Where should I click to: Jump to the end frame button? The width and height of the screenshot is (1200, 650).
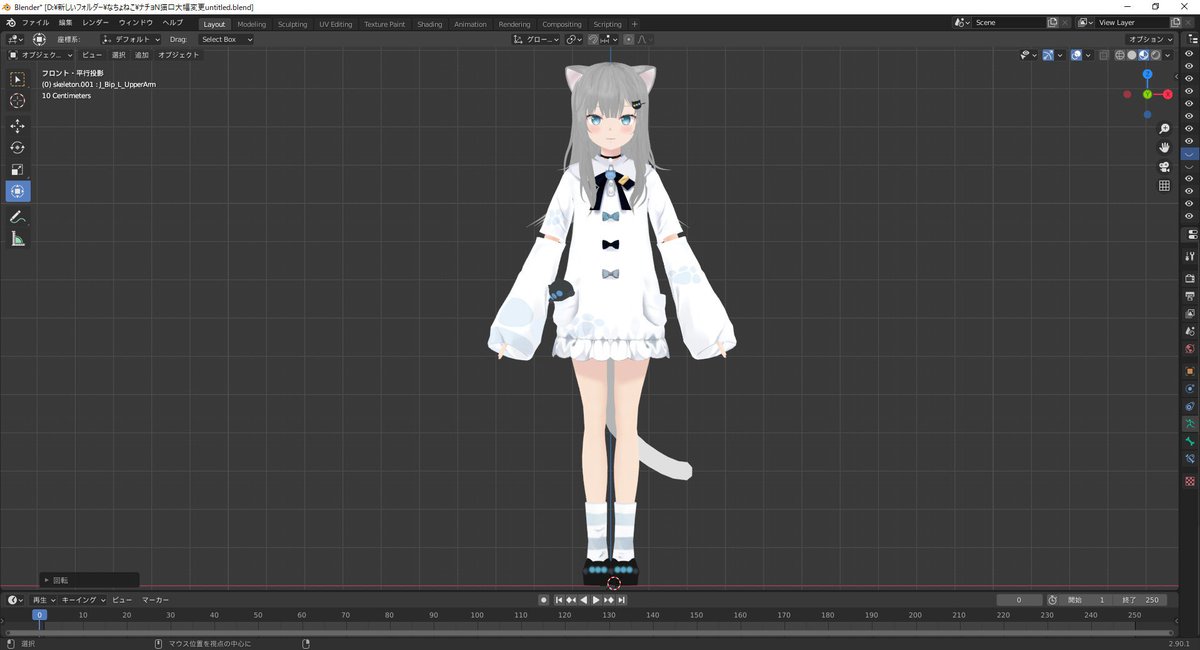pyautogui.click(x=622, y=600)
